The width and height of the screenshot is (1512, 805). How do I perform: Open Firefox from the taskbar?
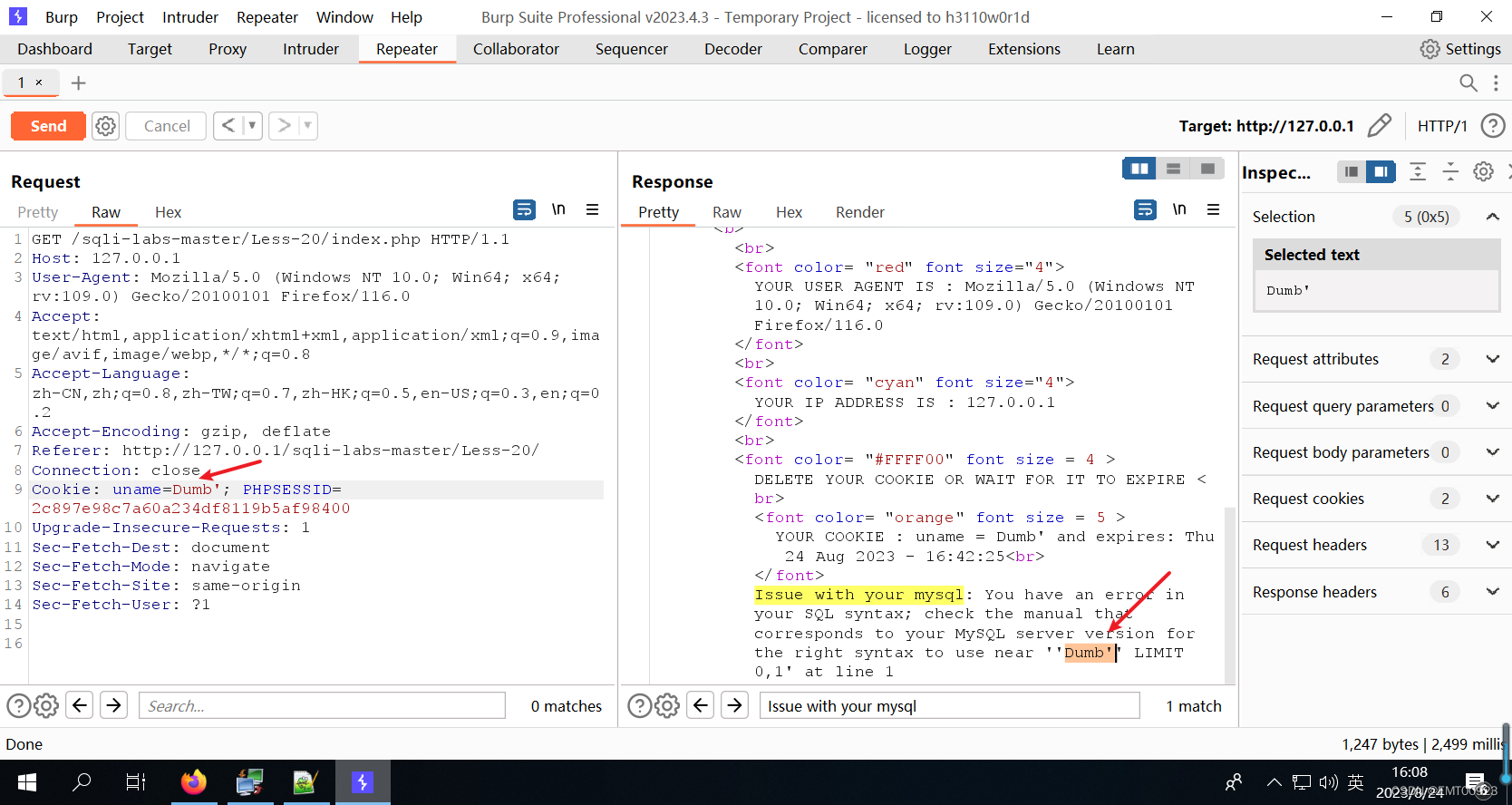(194, 781)
